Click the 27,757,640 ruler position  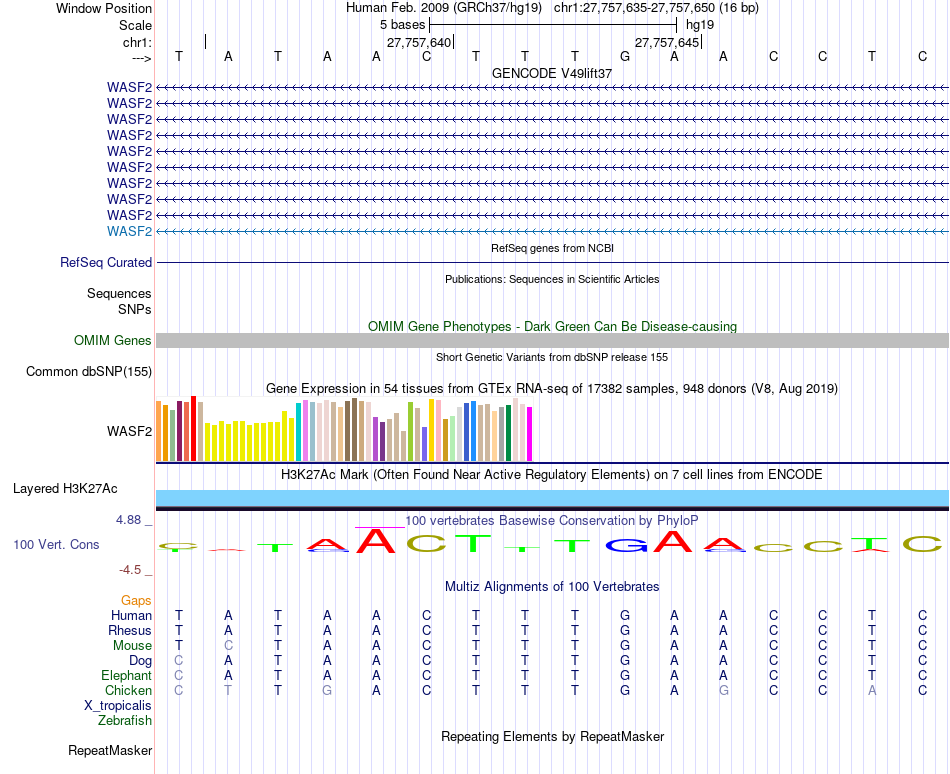419,42
